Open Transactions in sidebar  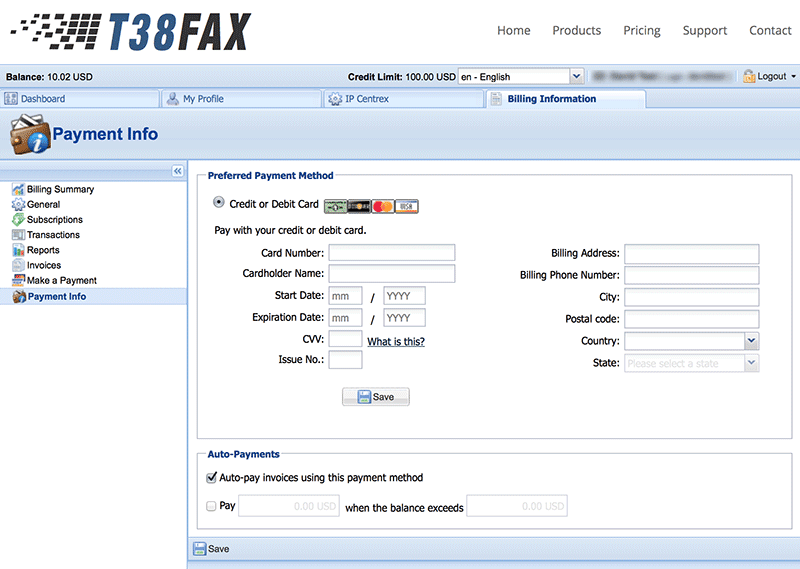53,235
